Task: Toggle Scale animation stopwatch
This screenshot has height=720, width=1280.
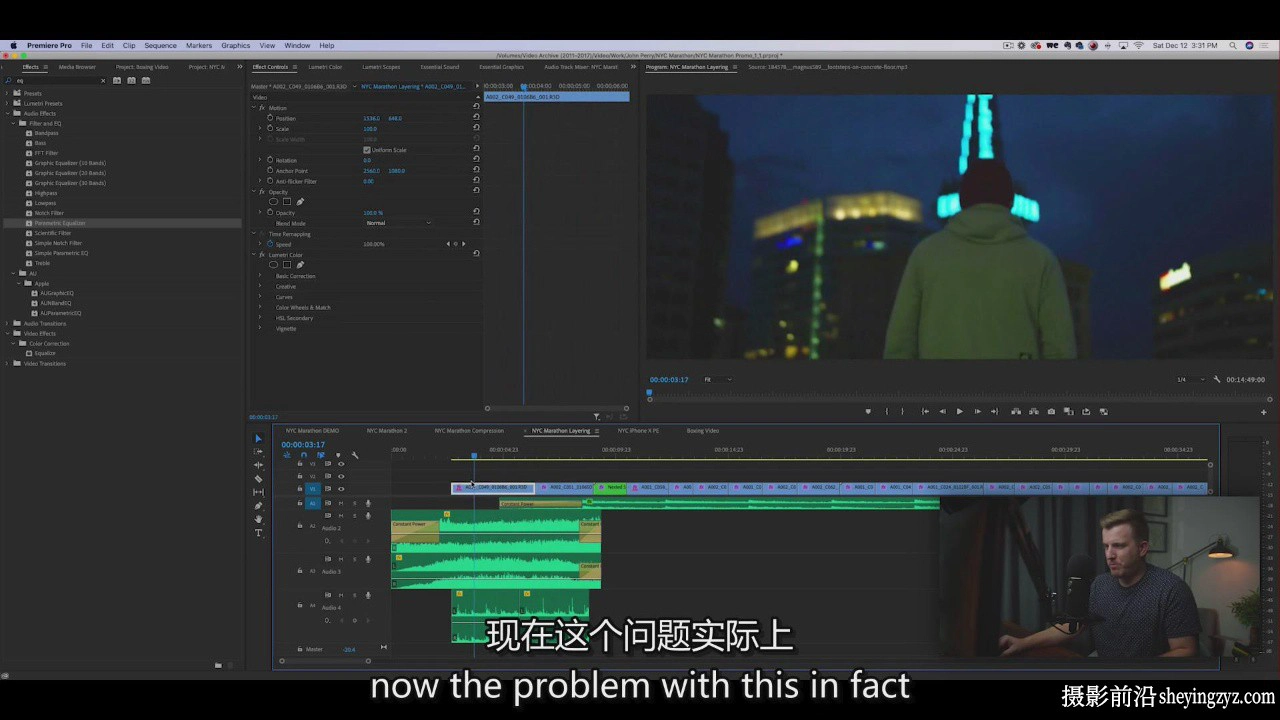Action: coord(270,129)
